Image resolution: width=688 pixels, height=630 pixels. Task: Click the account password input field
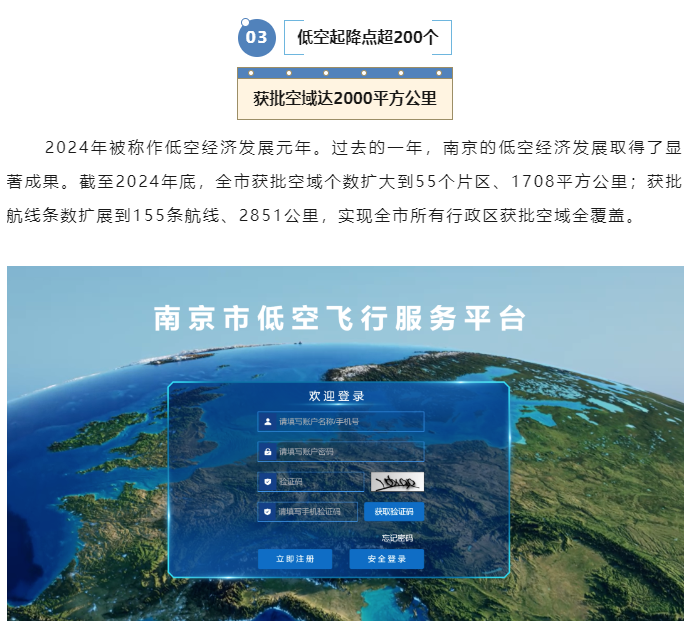(x=340, y=451)
